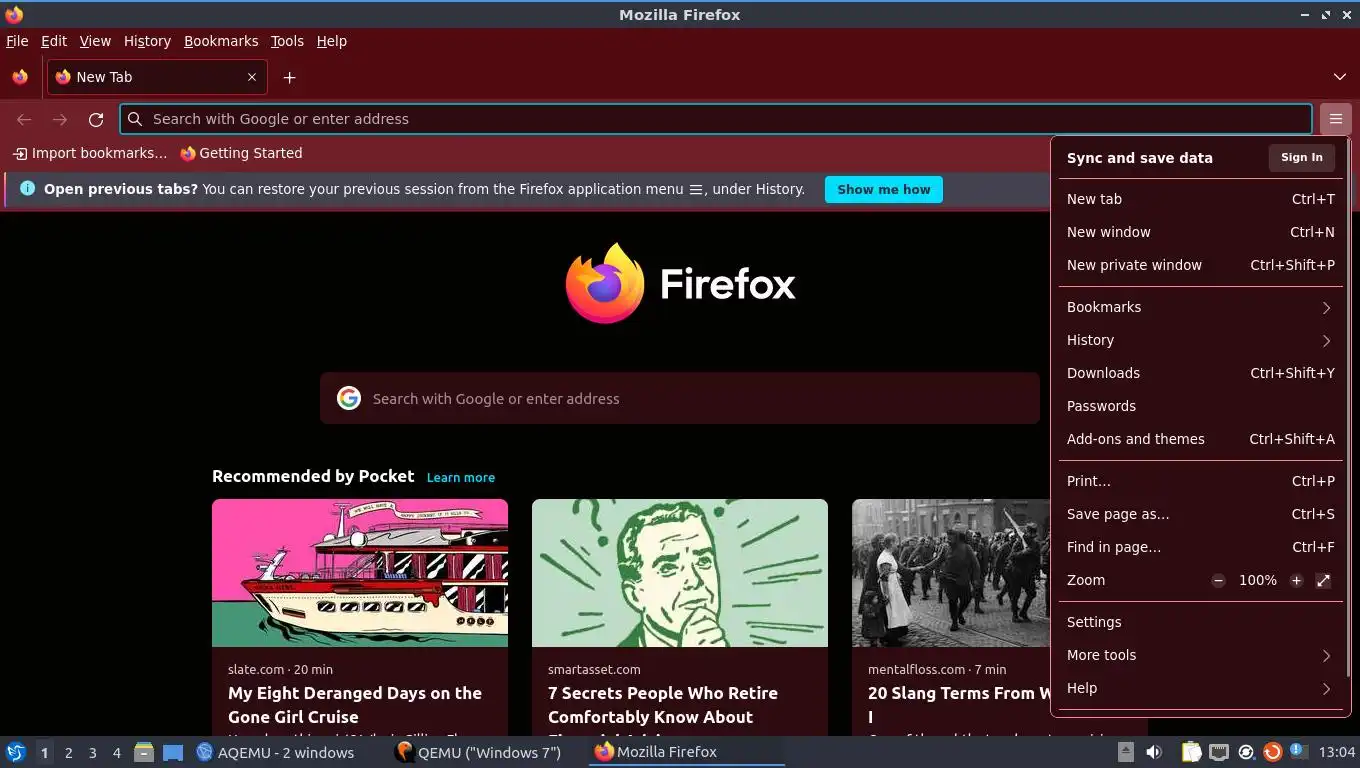Click the Learn more link beside Pocket
Screen dimensions: 1360x768
[461, 478]
